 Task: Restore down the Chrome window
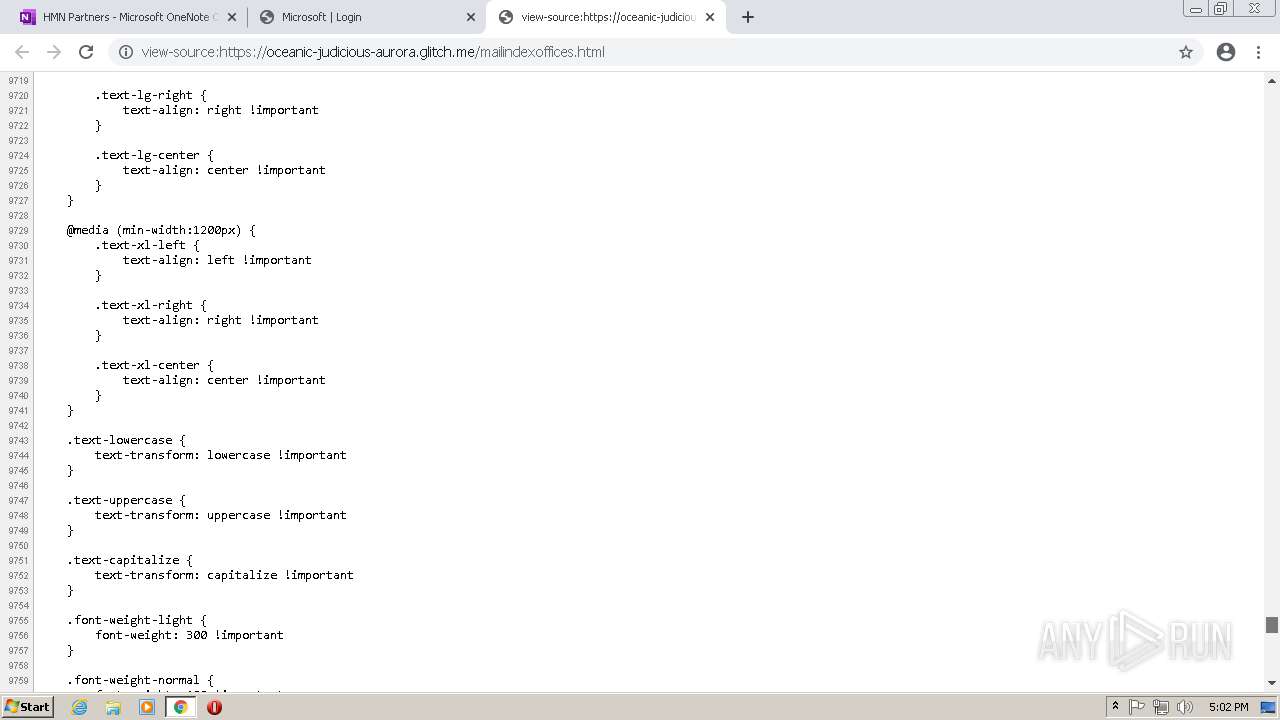pos(1221,9)
